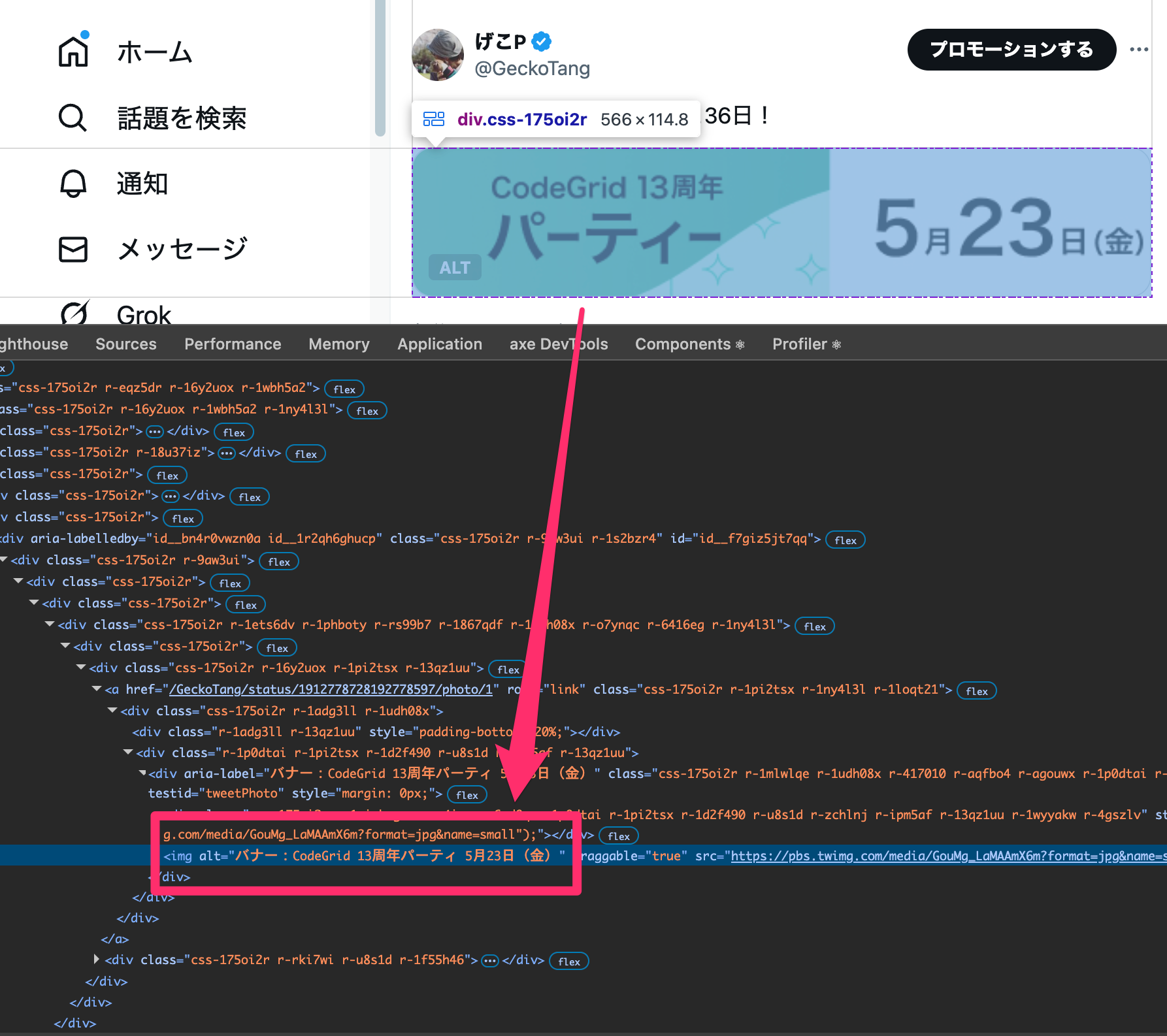Image resolution: width=1167 pixels, height=1036 pixels.
Task: Switch to the Performance tab in DevTools
Action: [x=233, y=344]
